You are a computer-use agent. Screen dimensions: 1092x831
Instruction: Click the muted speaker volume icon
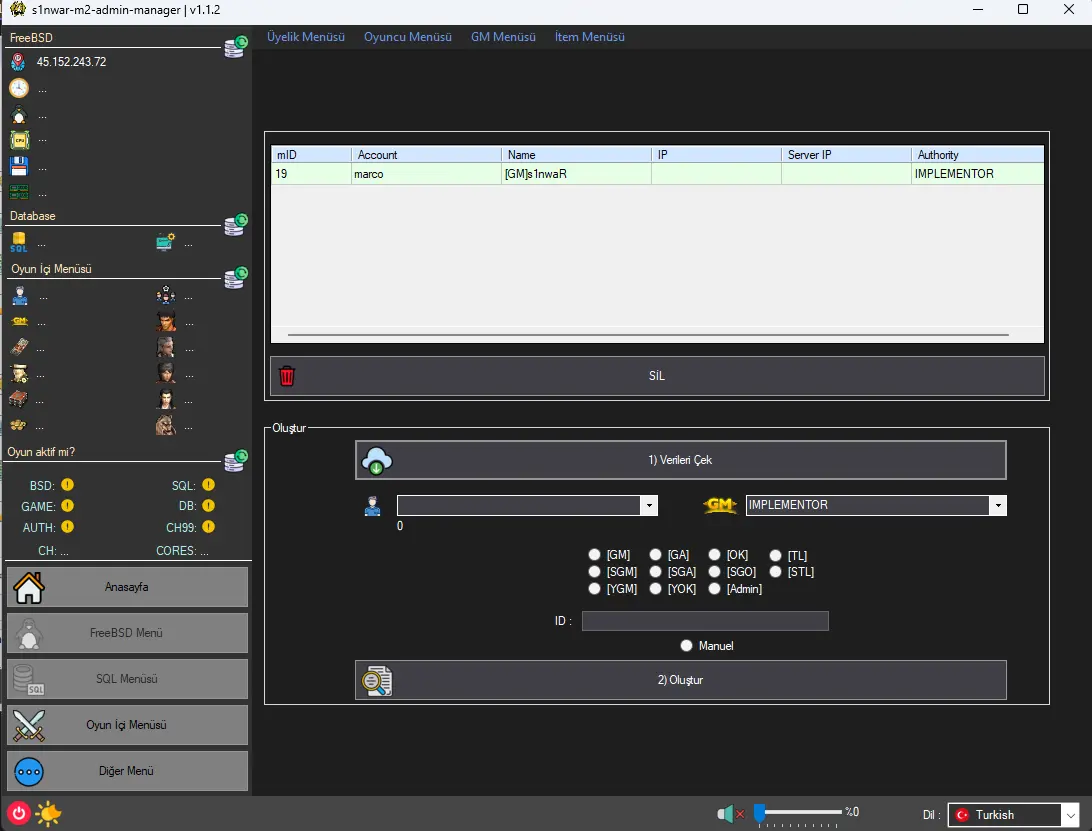point(729,814)
